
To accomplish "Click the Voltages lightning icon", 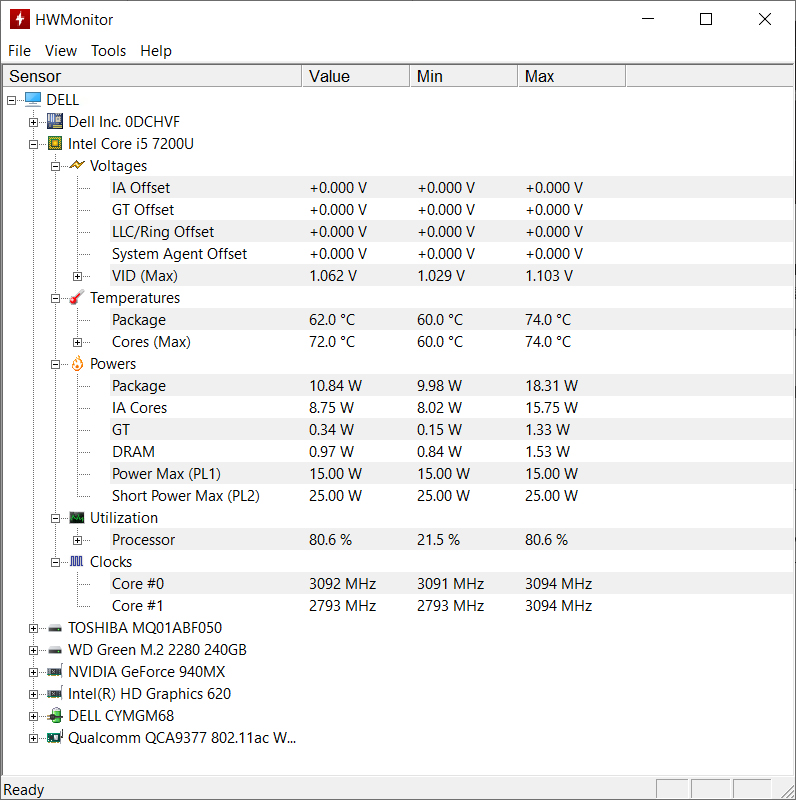I will [x=77, y=165].
